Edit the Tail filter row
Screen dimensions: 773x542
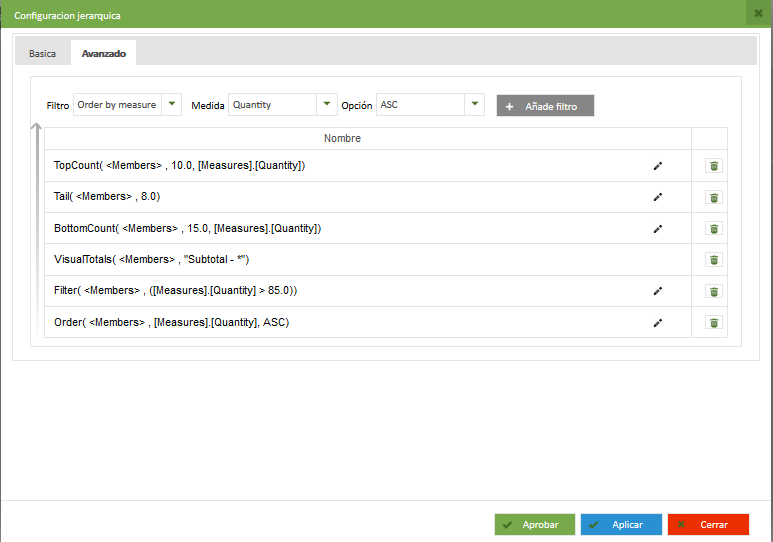[x=657, y=197]
